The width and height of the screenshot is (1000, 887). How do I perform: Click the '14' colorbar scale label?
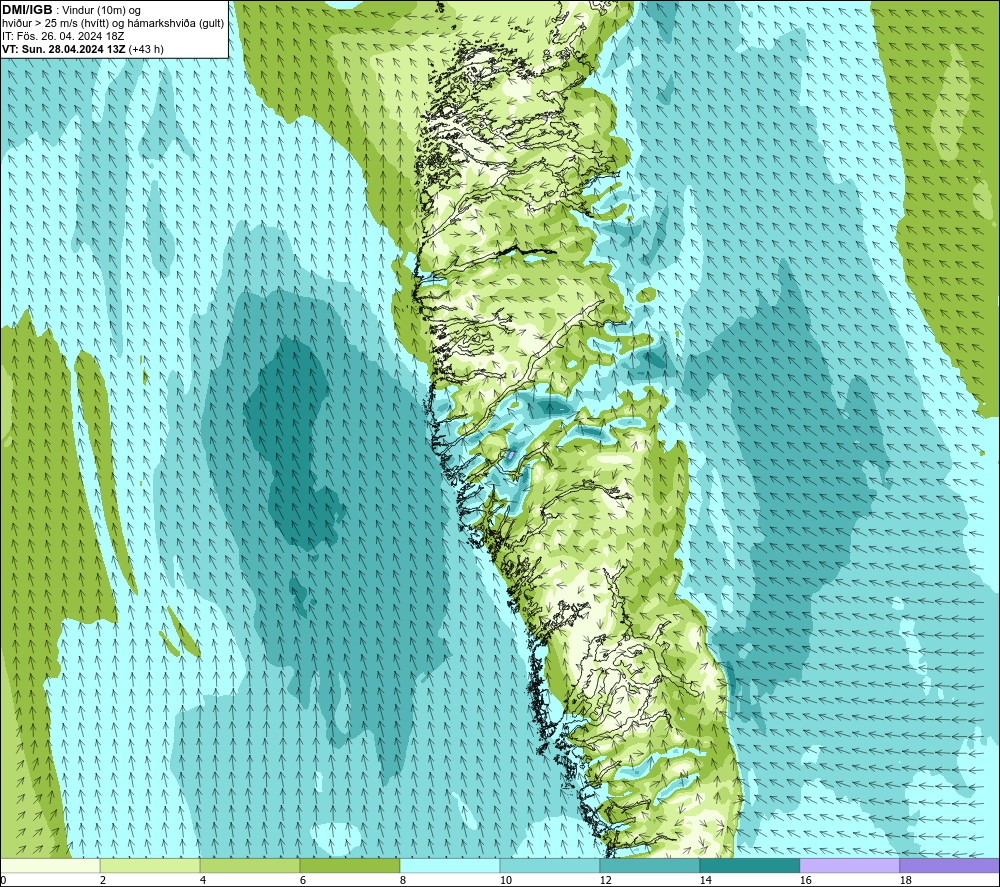705,880
